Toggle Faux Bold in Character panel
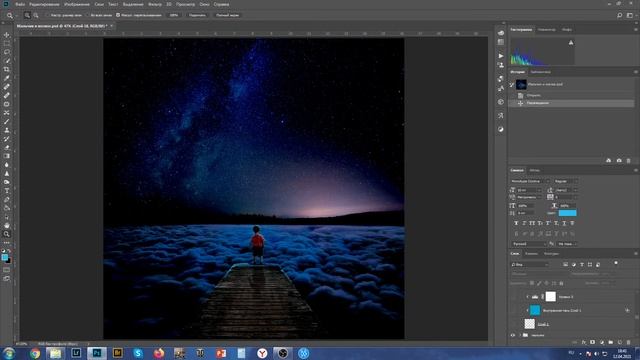 [x=516, y=223]
